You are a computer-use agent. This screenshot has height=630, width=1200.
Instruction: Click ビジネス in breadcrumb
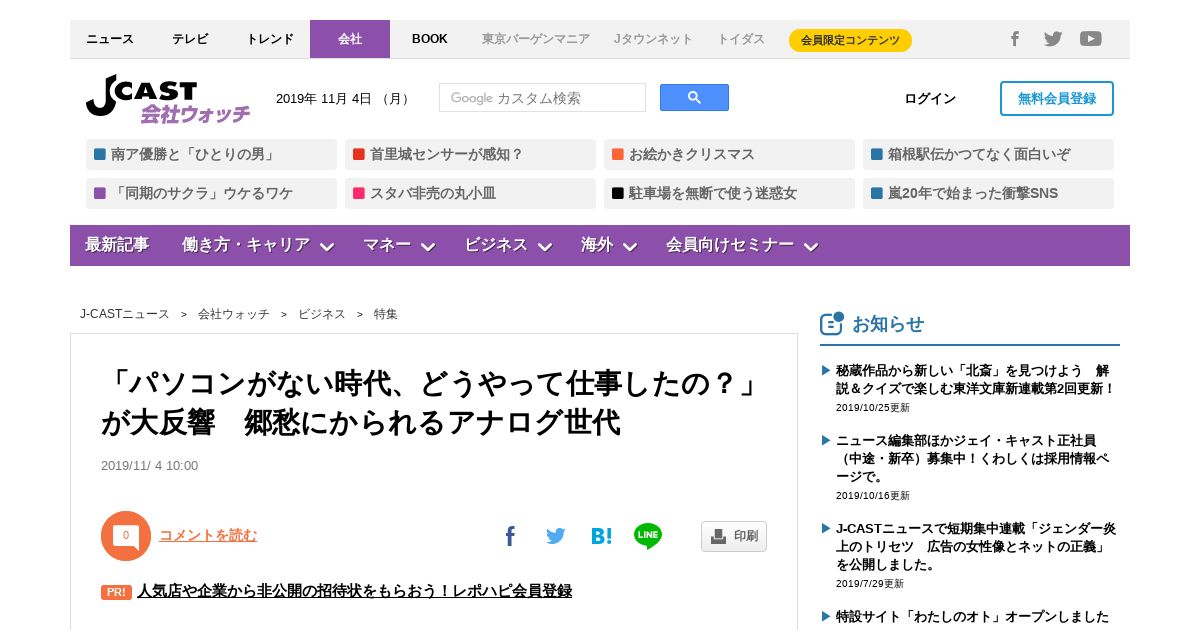[x=322, y=314]
